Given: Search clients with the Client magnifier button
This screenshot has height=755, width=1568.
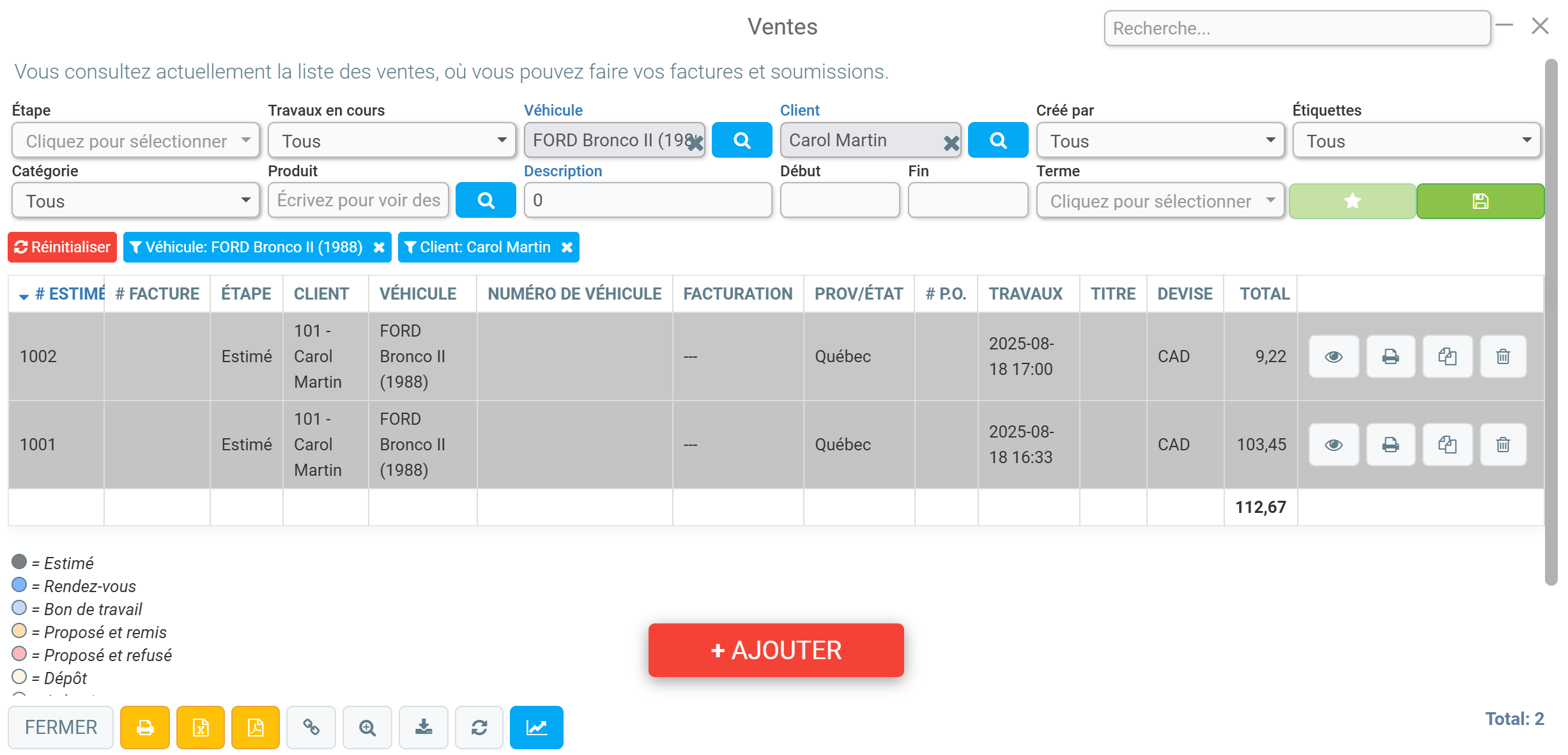Looking at the screenshot, I should tap(997, 140).
